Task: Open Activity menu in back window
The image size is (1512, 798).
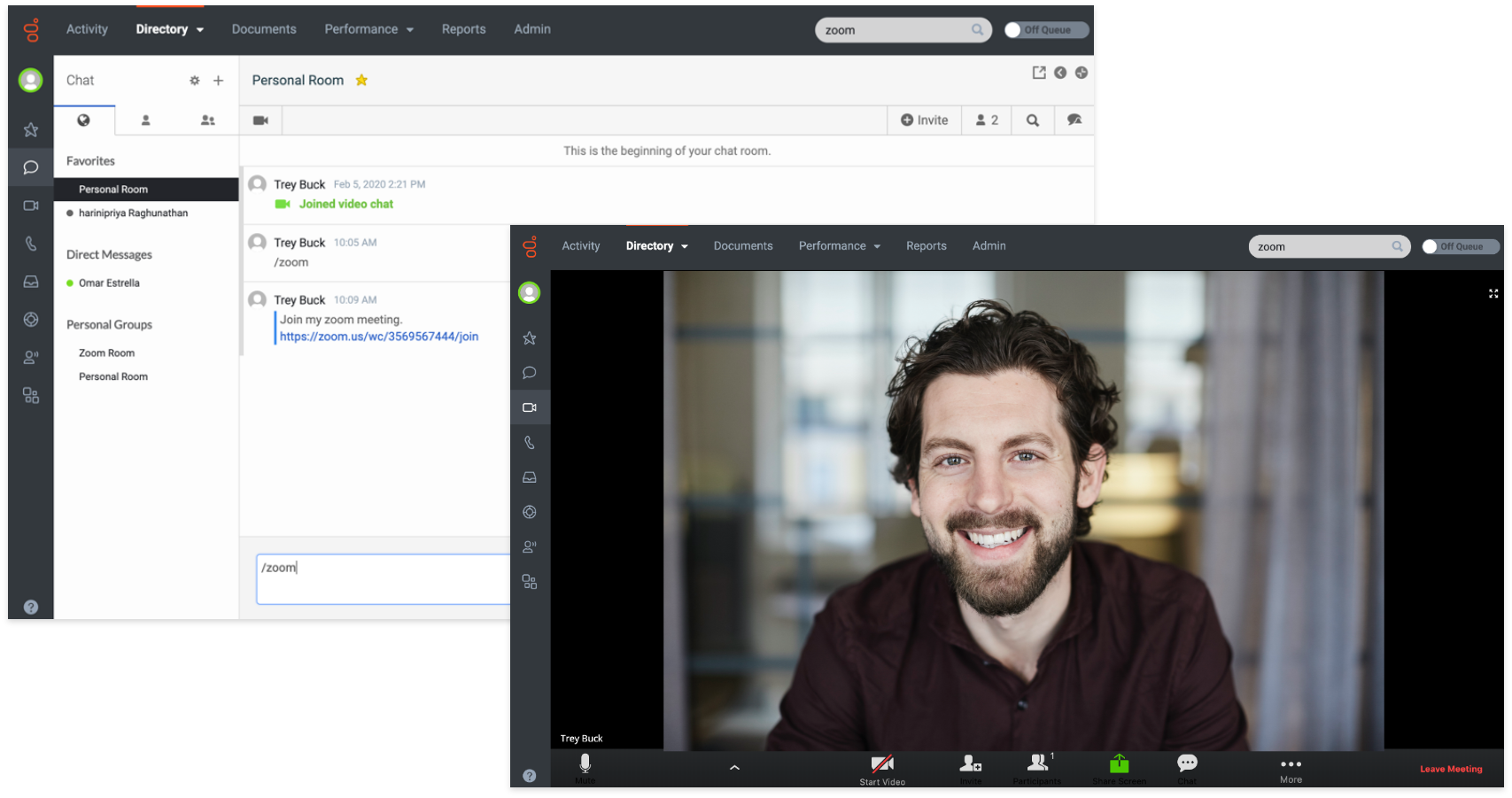Action: pyautogui.click(x=87, y=29)
